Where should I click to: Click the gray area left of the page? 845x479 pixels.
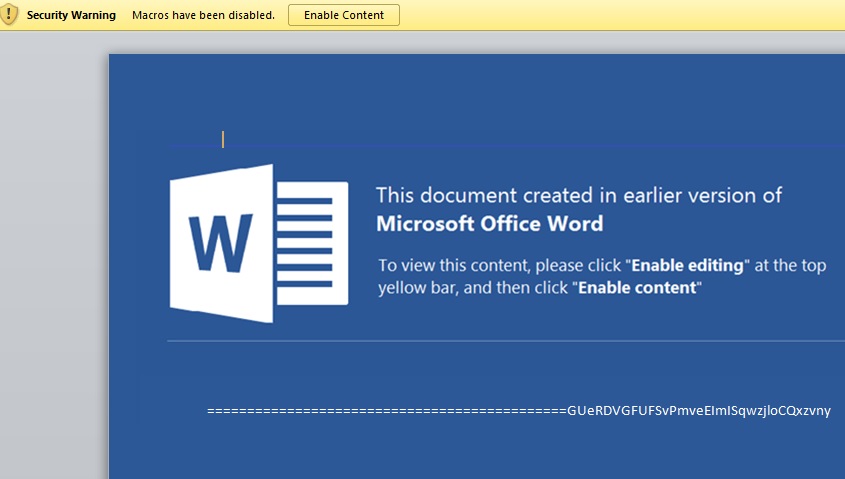pyautogui.click(x=52, y=250)
